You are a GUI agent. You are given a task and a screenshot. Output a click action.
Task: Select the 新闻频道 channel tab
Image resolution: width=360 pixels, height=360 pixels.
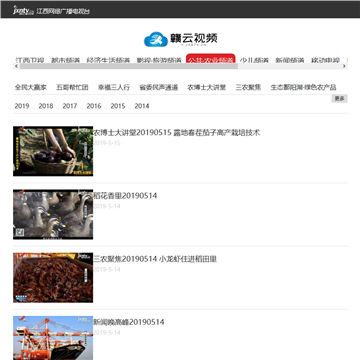(290, 60)
